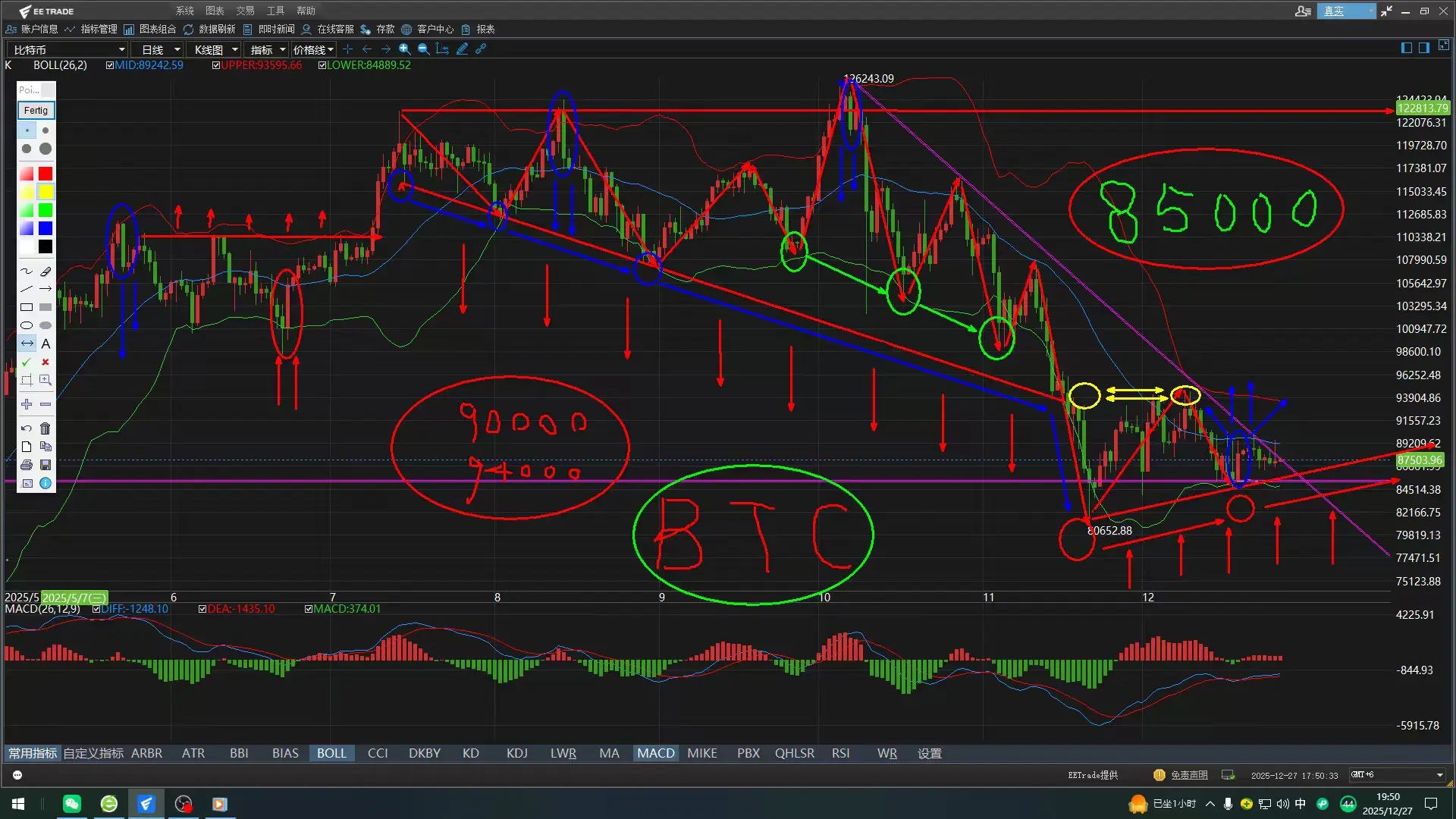The height and width of the screenshot is (819, 1456).
Task: Click the pencil drawing tool toolbar icon
Action: tap(462, 49)
